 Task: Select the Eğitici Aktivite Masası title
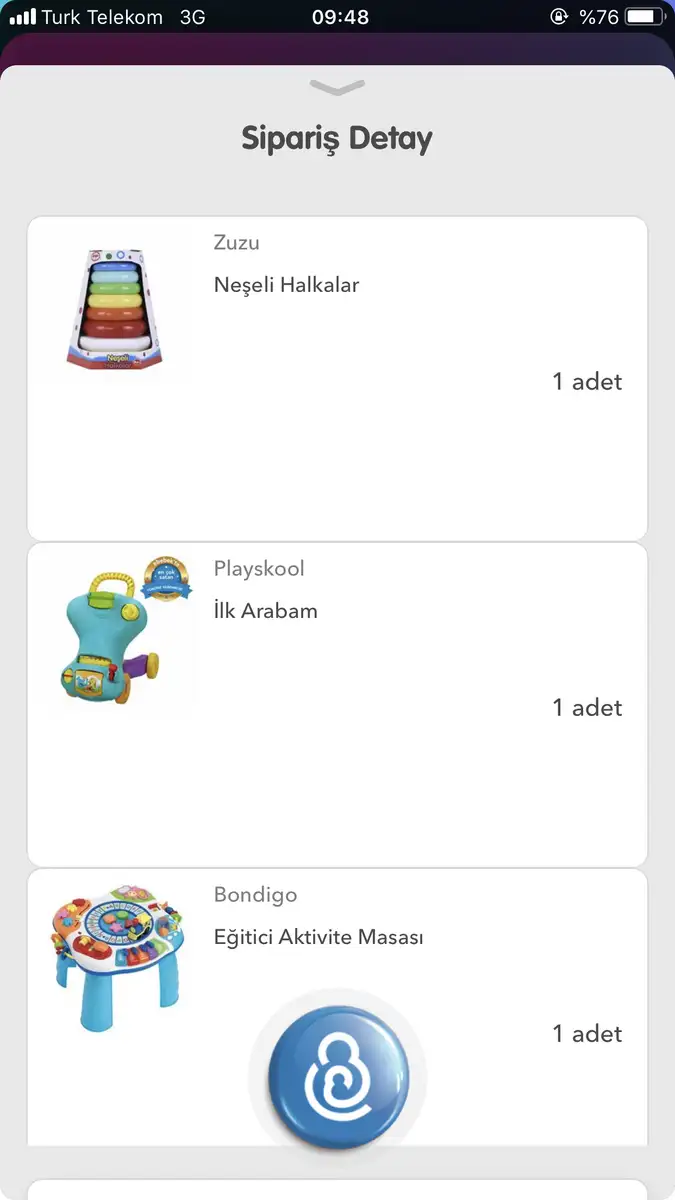319,937
